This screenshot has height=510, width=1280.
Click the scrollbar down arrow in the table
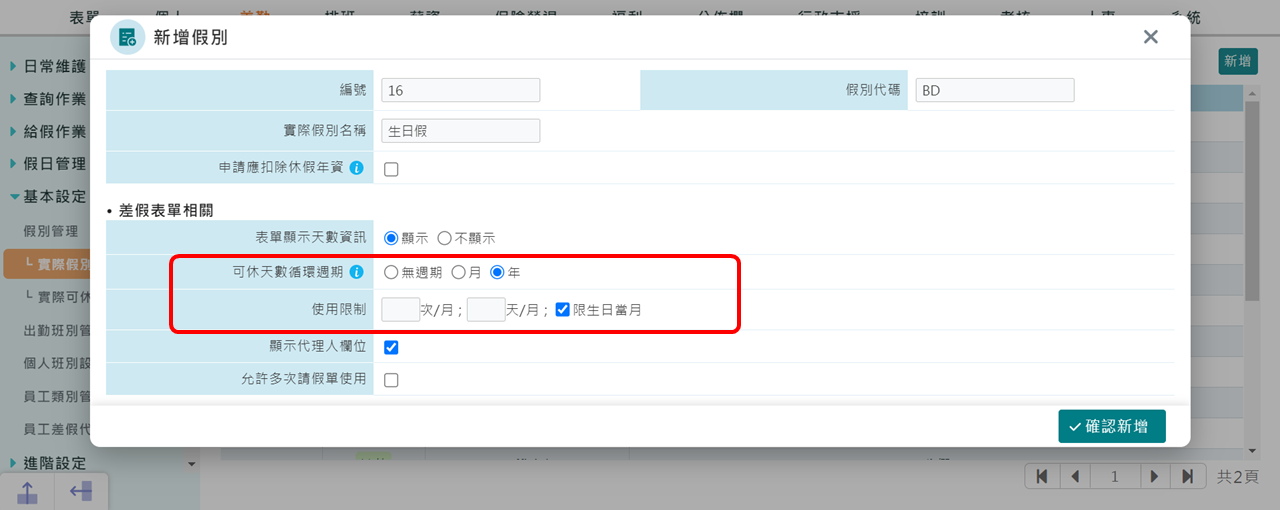point(1251,451)
